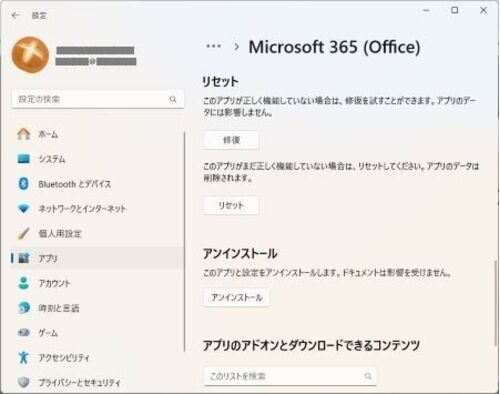The height and width of the screenshot is (394, 500).
Task: Maximize the settings window
Action: [x=455, y=10]
